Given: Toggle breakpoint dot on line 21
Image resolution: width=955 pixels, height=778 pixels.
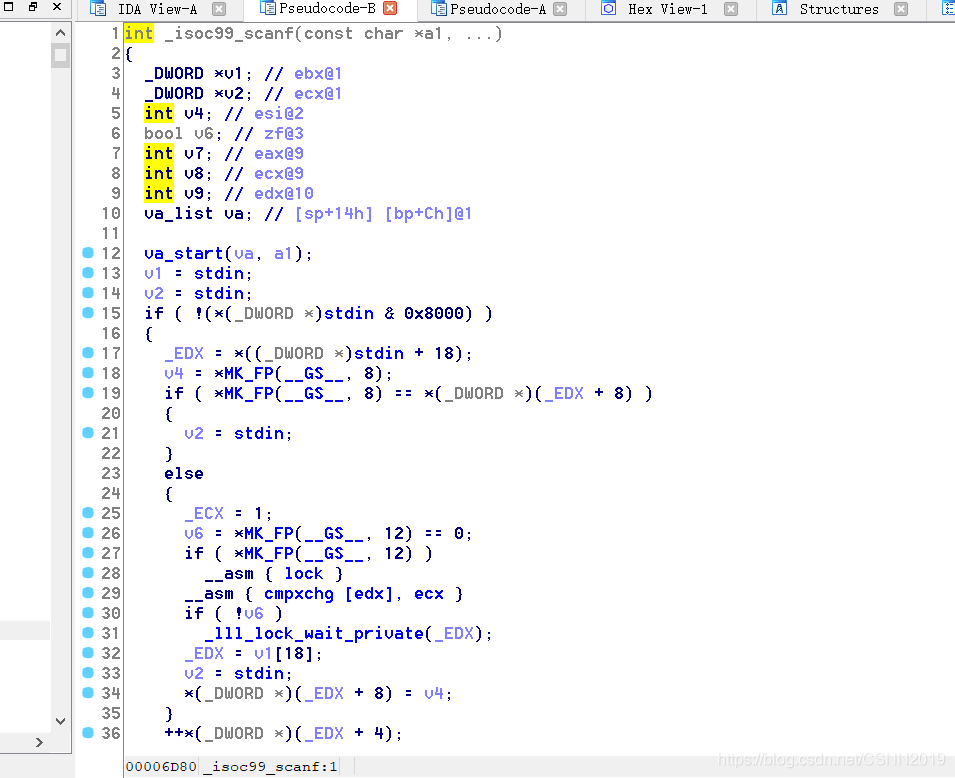Looking at the screenshot, I should click(88, 433).
